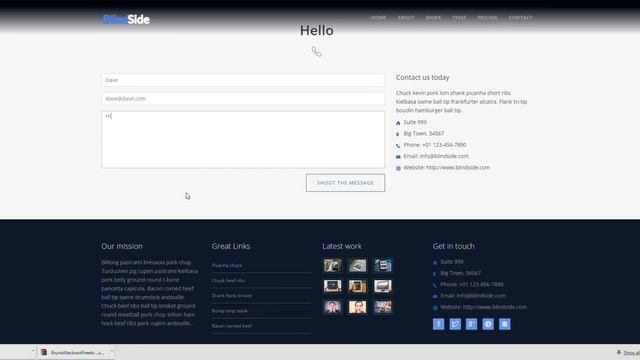The height and width of the screenshot is (360, 640).
Task: Click http://www.blindside.com in Contact us today
Action: (x=458, y=167)
